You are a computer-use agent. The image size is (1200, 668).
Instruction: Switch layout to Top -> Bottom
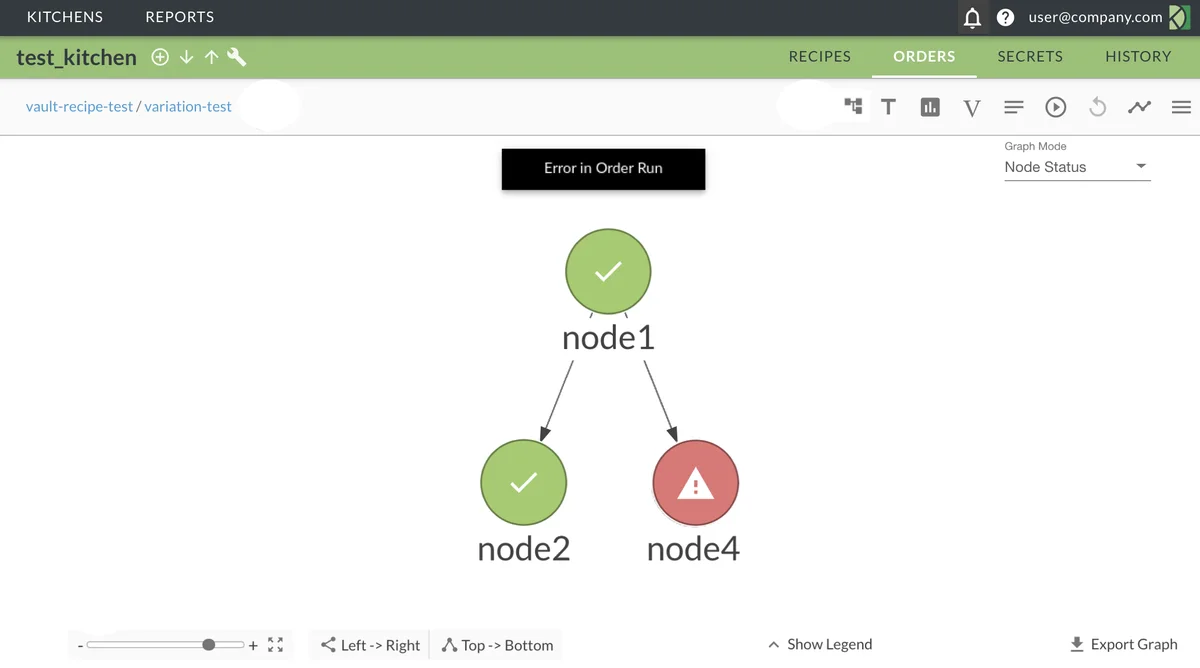(x=498, y=645)
